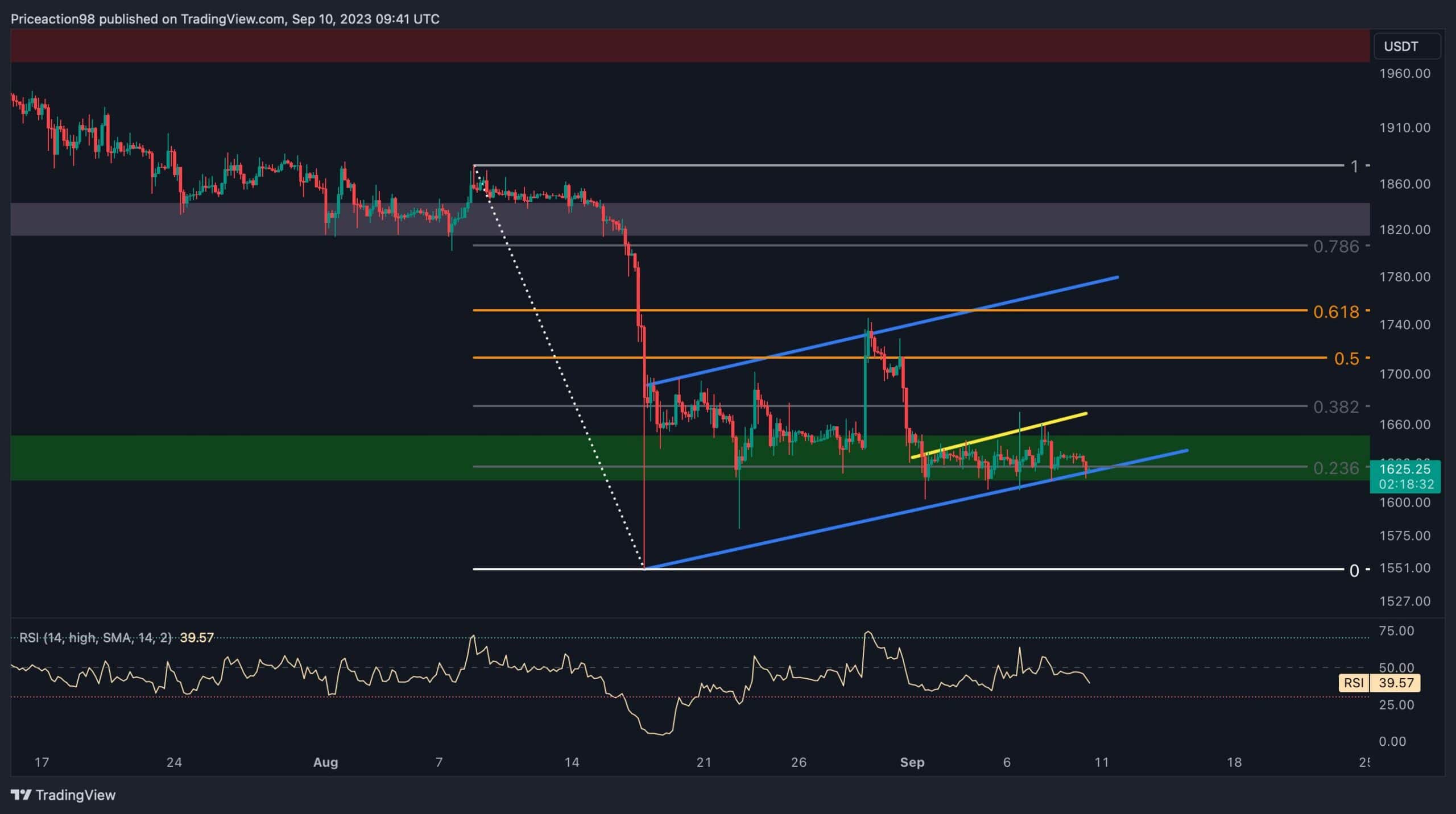Select the red resistance zone at top

(682, 45)
